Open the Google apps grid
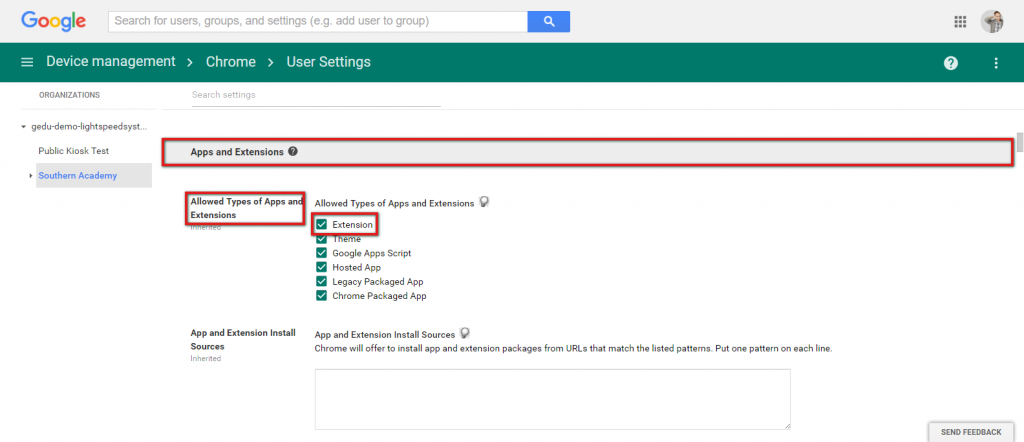Image resolution: width=1024 pixels, height=442 pixels. [959, 22]
